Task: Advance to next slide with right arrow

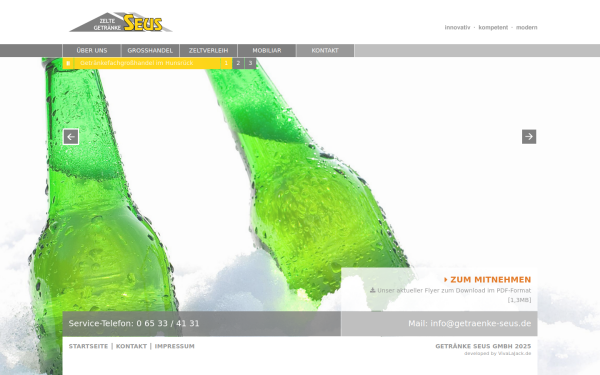Action: (529, 137)
